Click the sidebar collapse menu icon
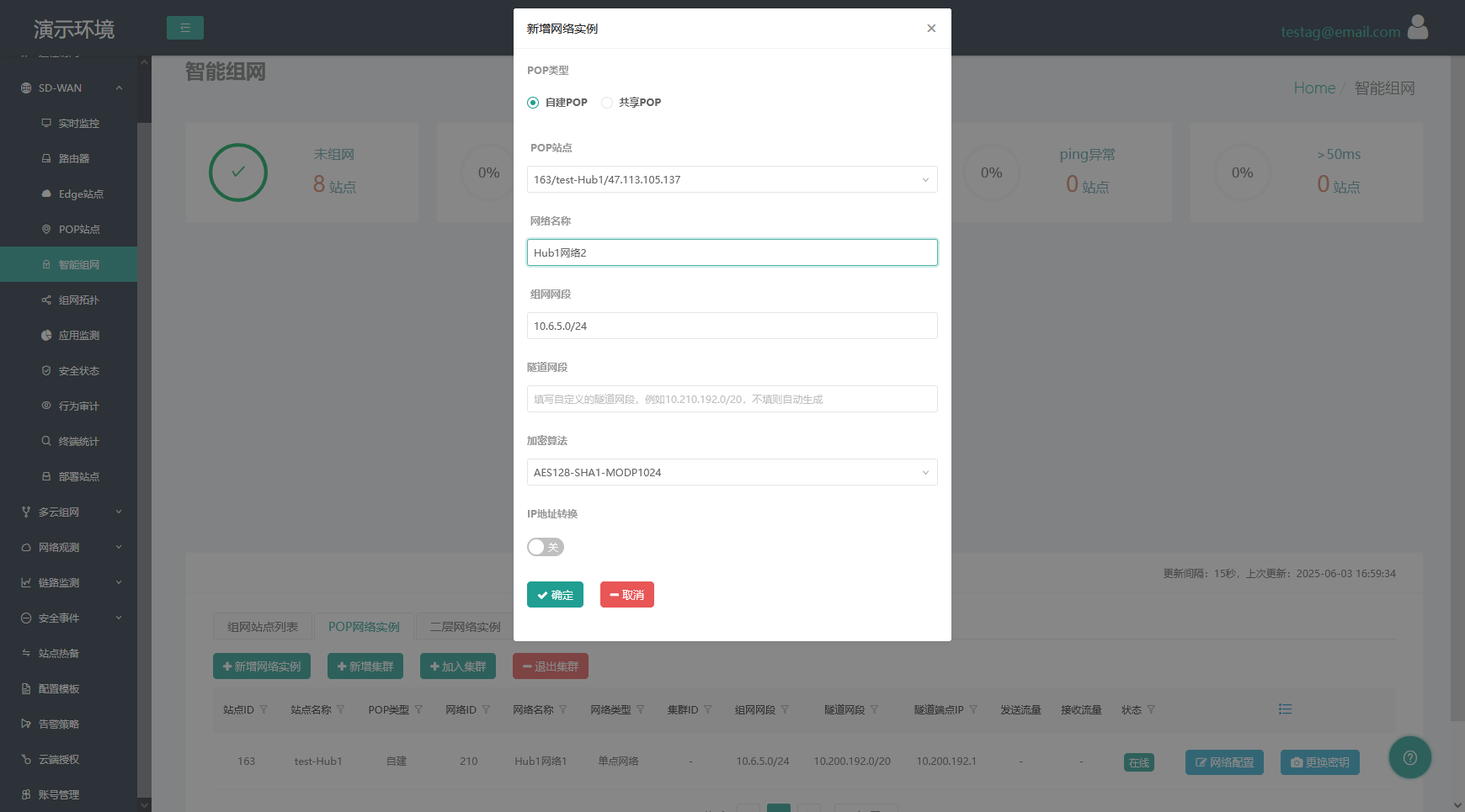1465x812 pixels. pos(185,28)
